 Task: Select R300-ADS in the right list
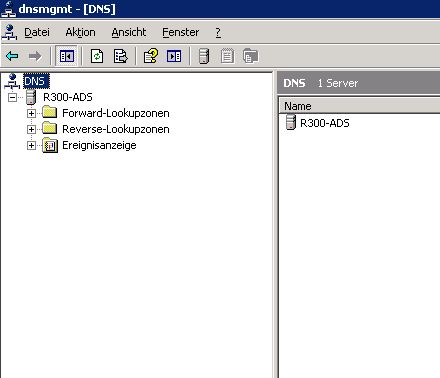click(x=325, y=123)
